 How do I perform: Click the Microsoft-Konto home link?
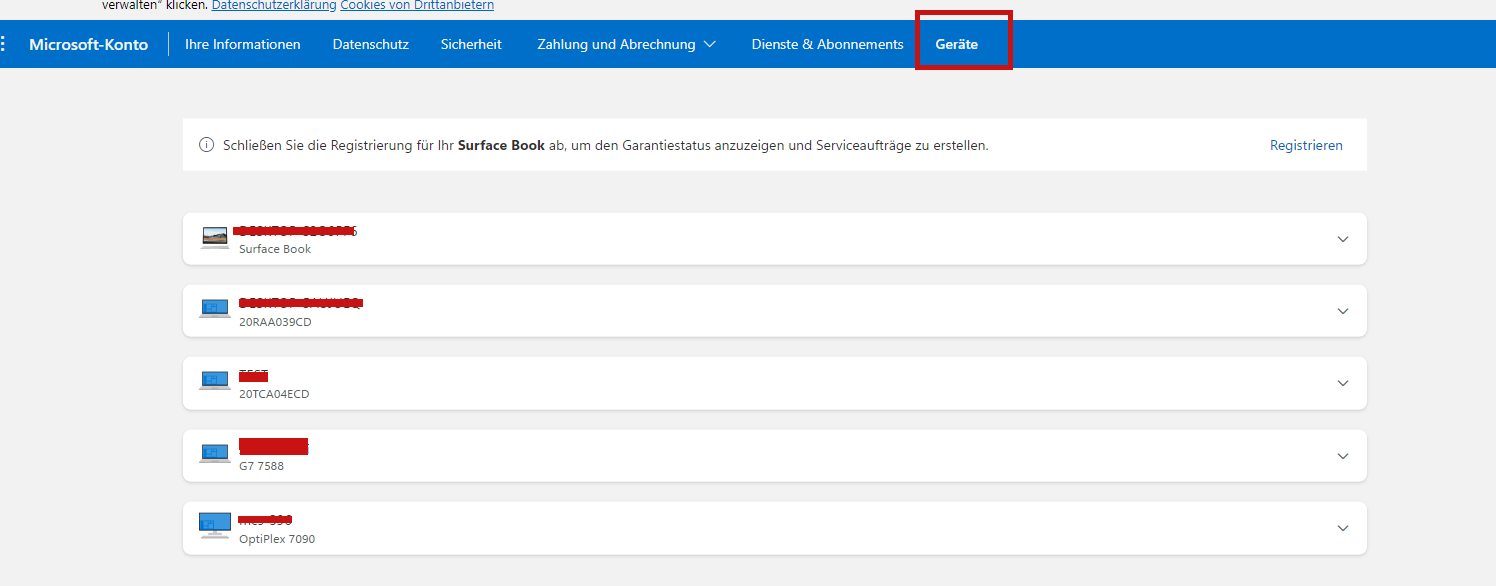point(89,44)
